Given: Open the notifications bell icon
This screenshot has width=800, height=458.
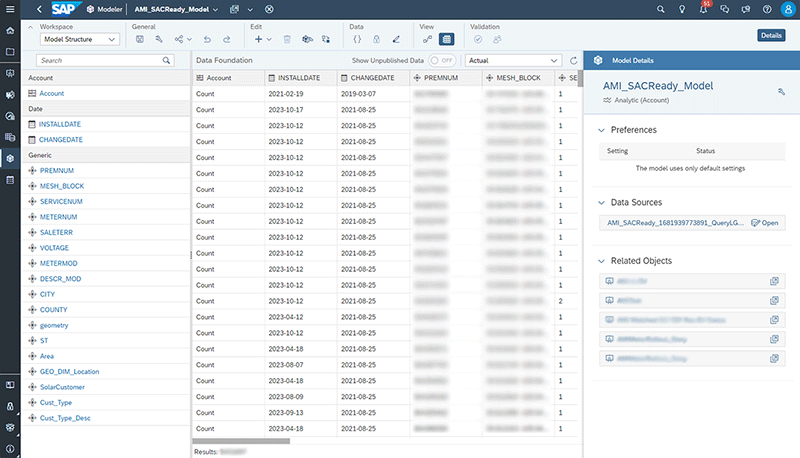Looking at the screenshot, I should 704,9.
